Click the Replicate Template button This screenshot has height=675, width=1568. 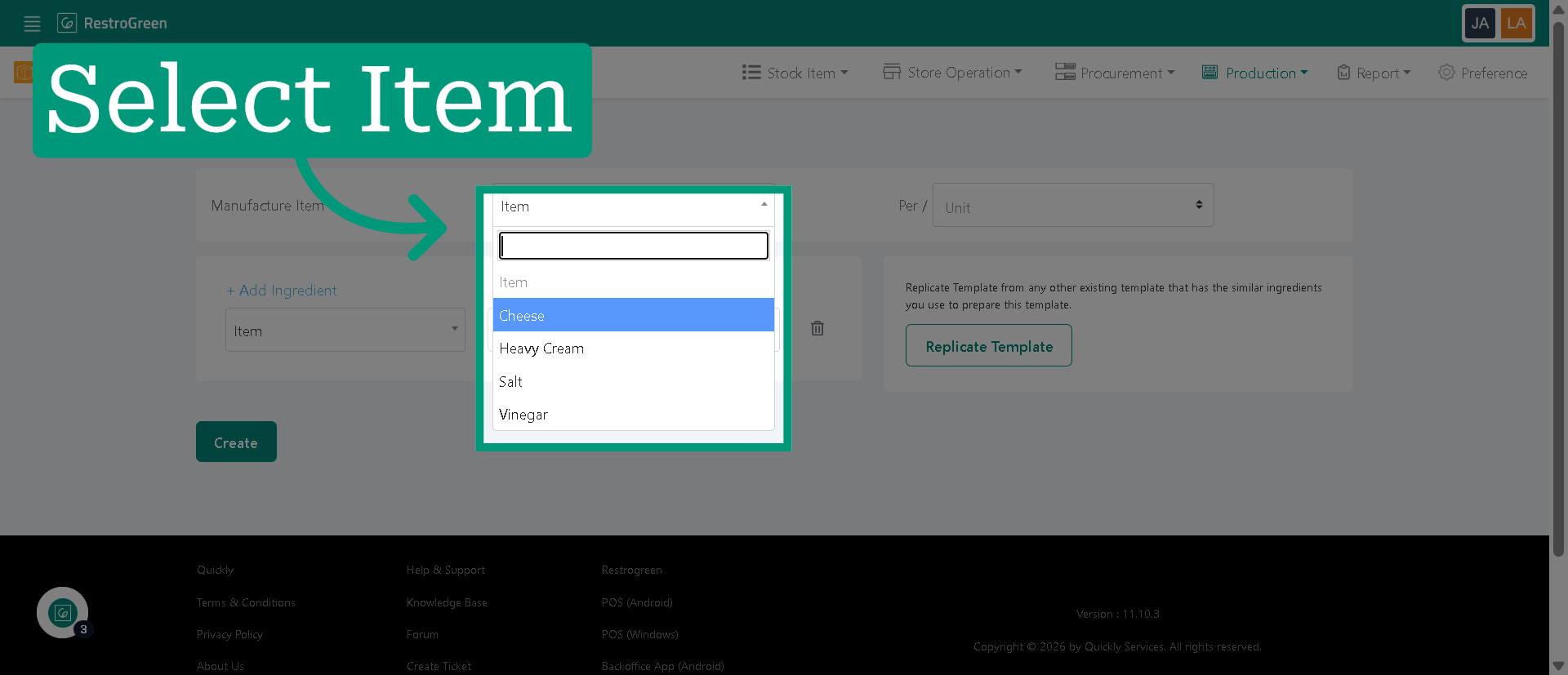(x=988, y=345)
